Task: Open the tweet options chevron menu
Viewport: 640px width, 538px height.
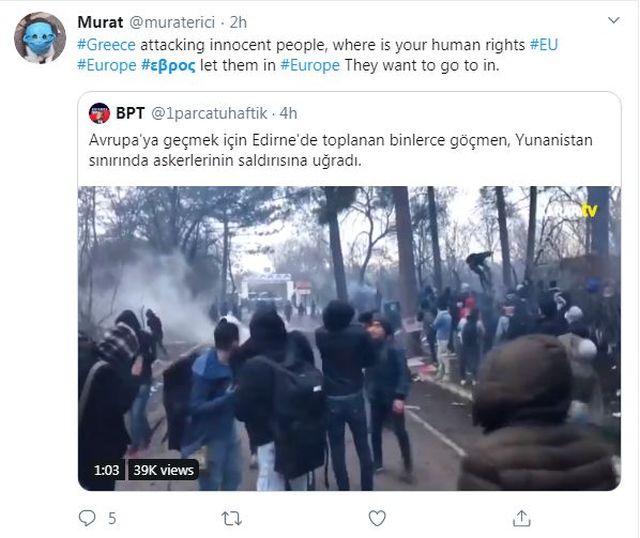Action: pos(613,20)
